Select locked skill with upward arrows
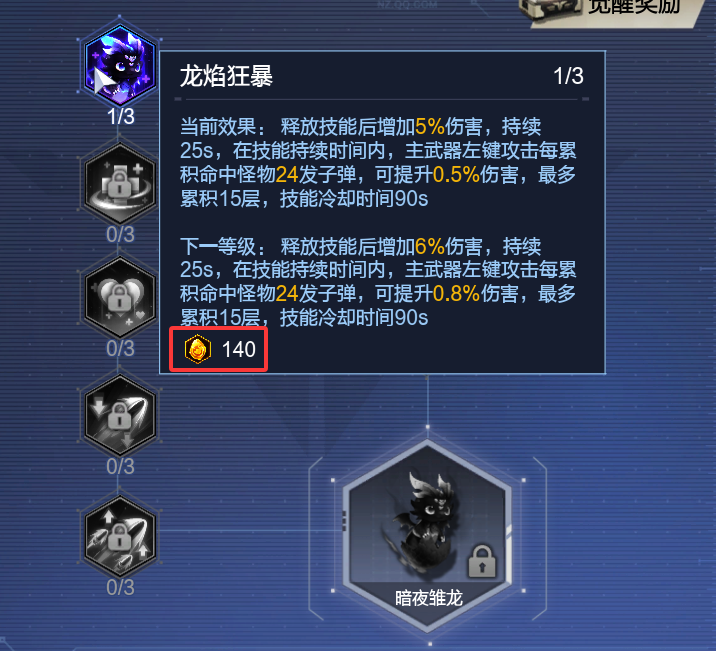The width and height of the screenshot is (716, 651). 120,537
